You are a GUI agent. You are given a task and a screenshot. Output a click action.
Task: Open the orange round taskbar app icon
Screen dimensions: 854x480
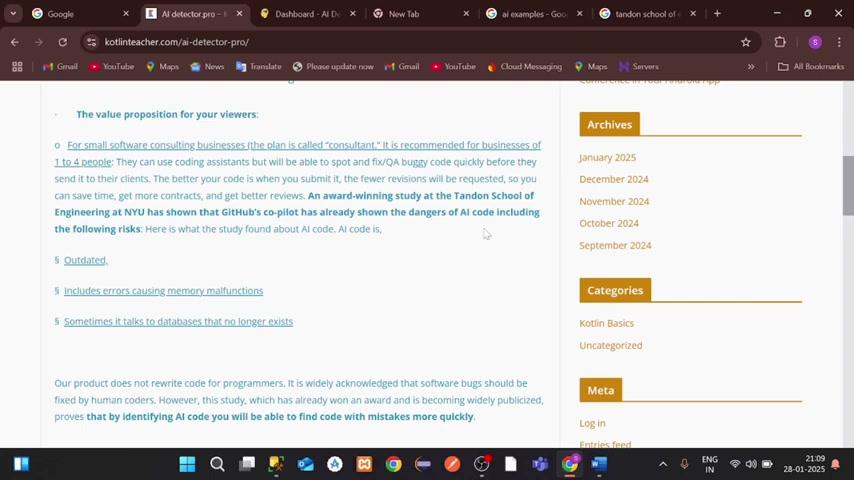[x=452, y=464]
